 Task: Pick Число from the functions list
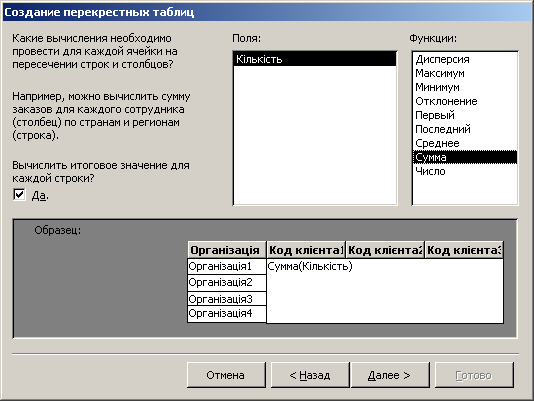(x=465, y=171)
